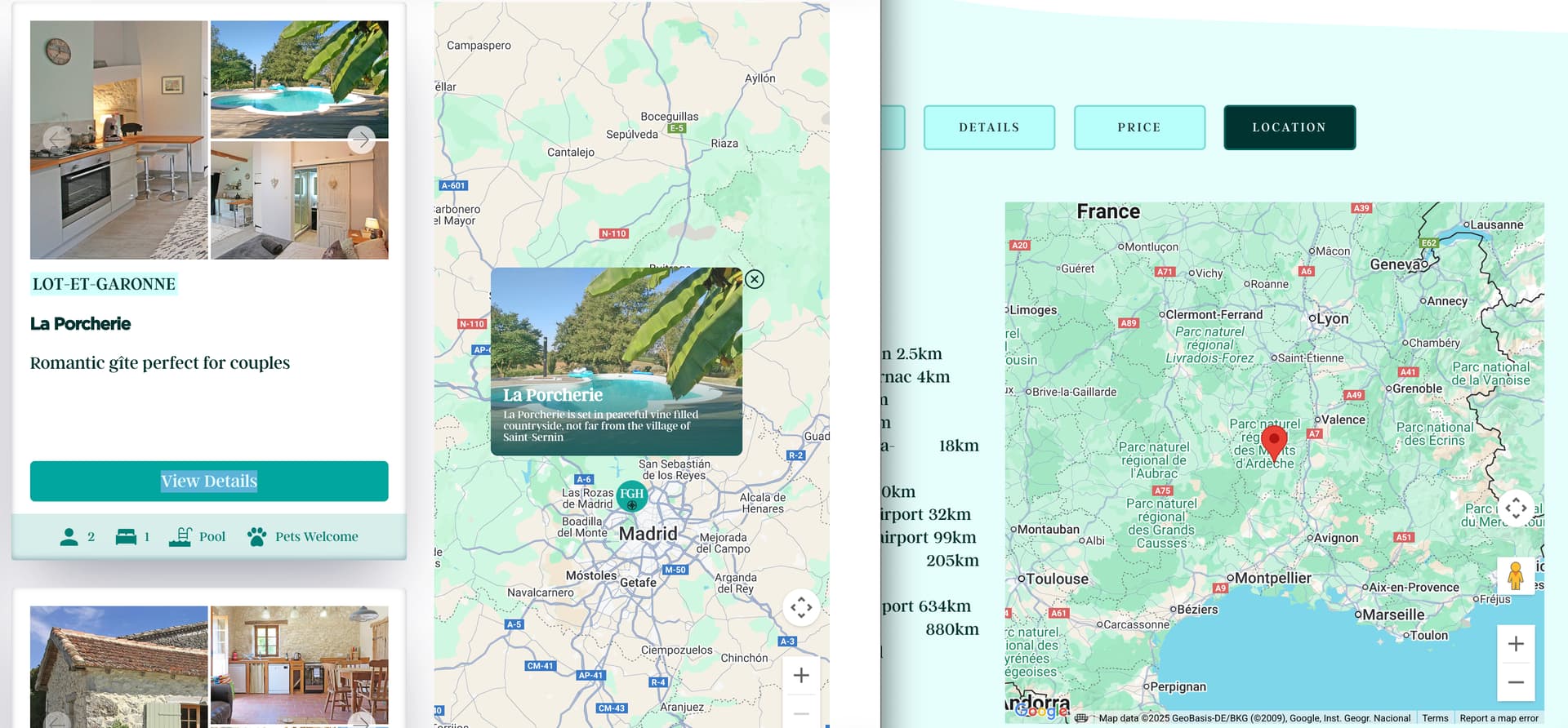1568x728 pixels.
Task: Click the stone cottage exterior photo on the second card
Action: (119, 666)
